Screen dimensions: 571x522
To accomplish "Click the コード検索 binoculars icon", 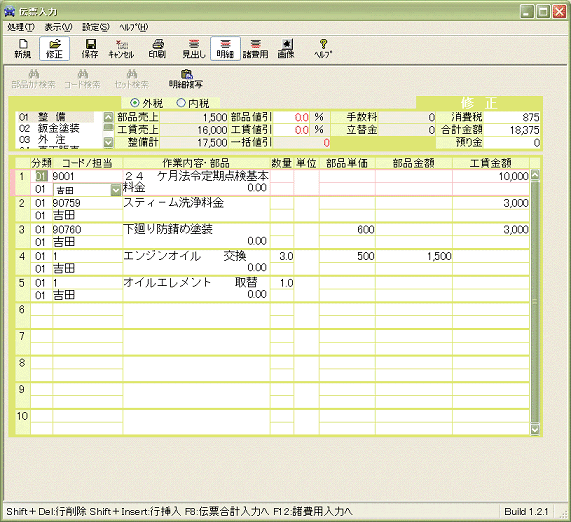I will (82, 79).
